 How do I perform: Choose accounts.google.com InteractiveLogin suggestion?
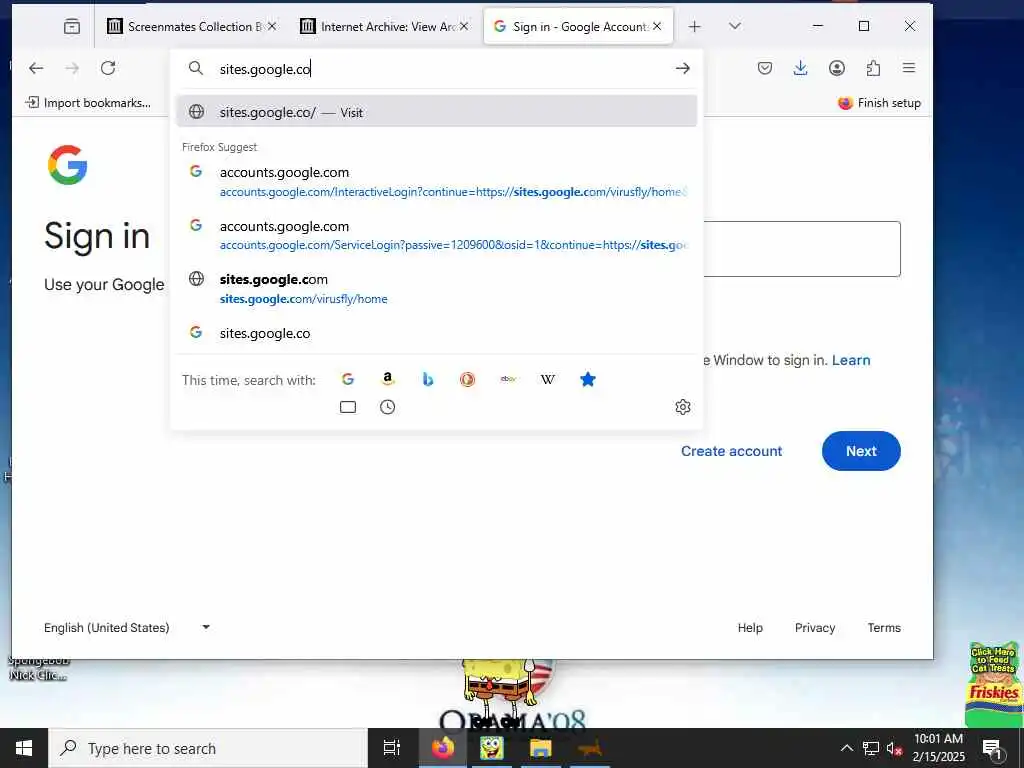tap(436, 182)
